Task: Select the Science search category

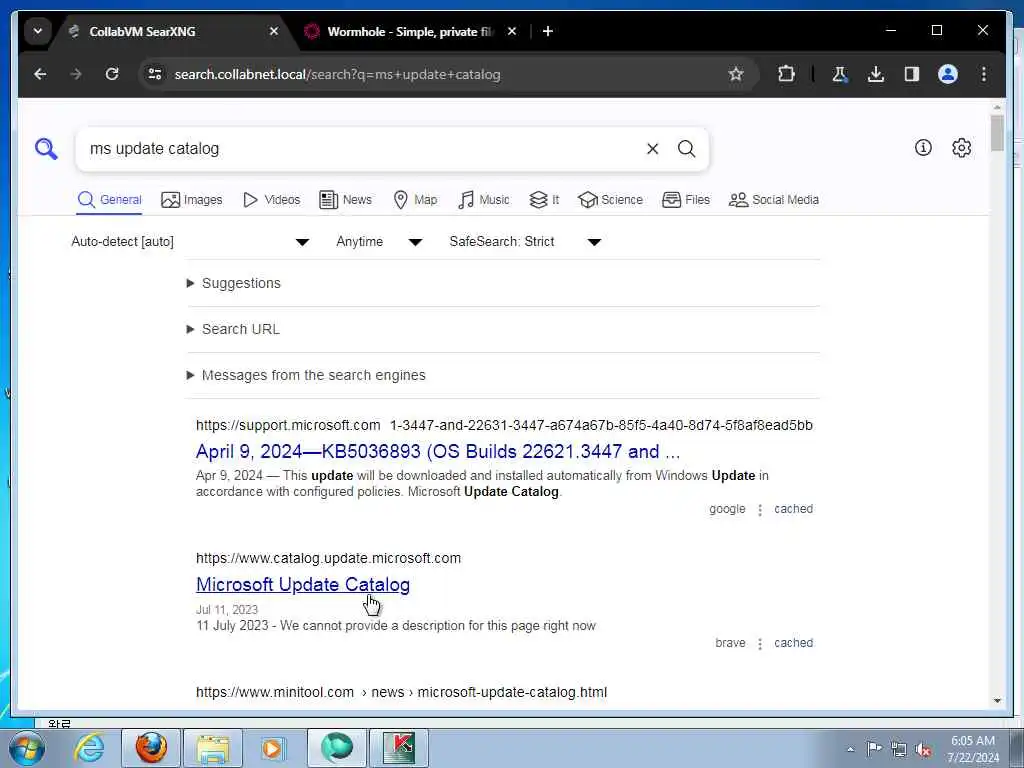Action: click(x=611, y=200)
